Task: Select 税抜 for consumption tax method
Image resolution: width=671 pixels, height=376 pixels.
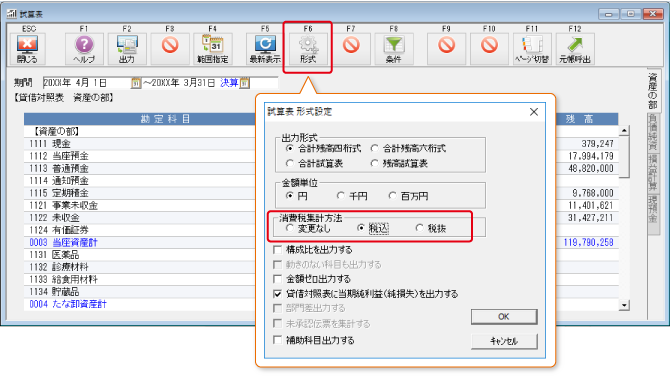Action: tap(419, 228)
